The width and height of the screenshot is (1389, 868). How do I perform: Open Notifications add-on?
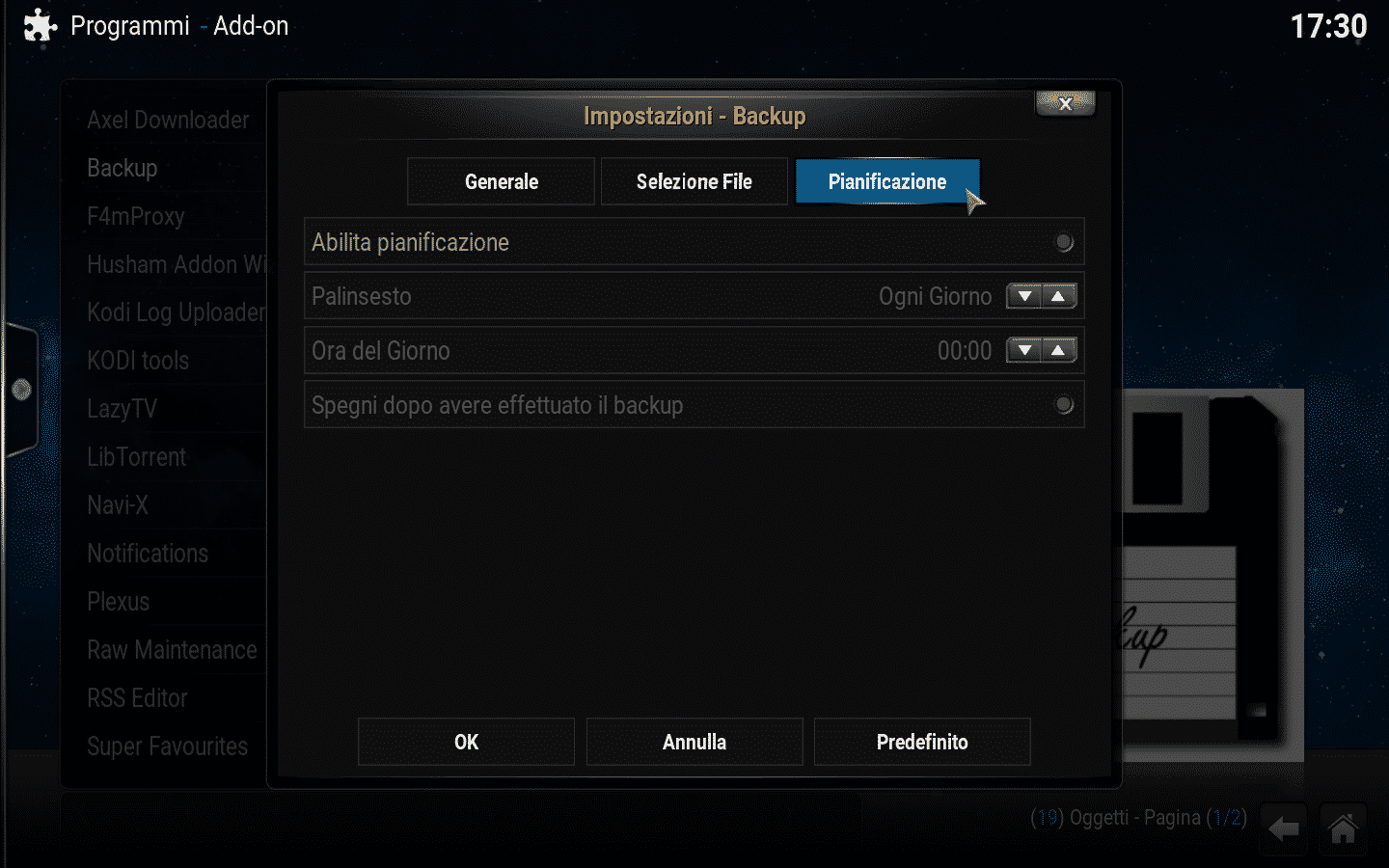[x=148, y=554]
